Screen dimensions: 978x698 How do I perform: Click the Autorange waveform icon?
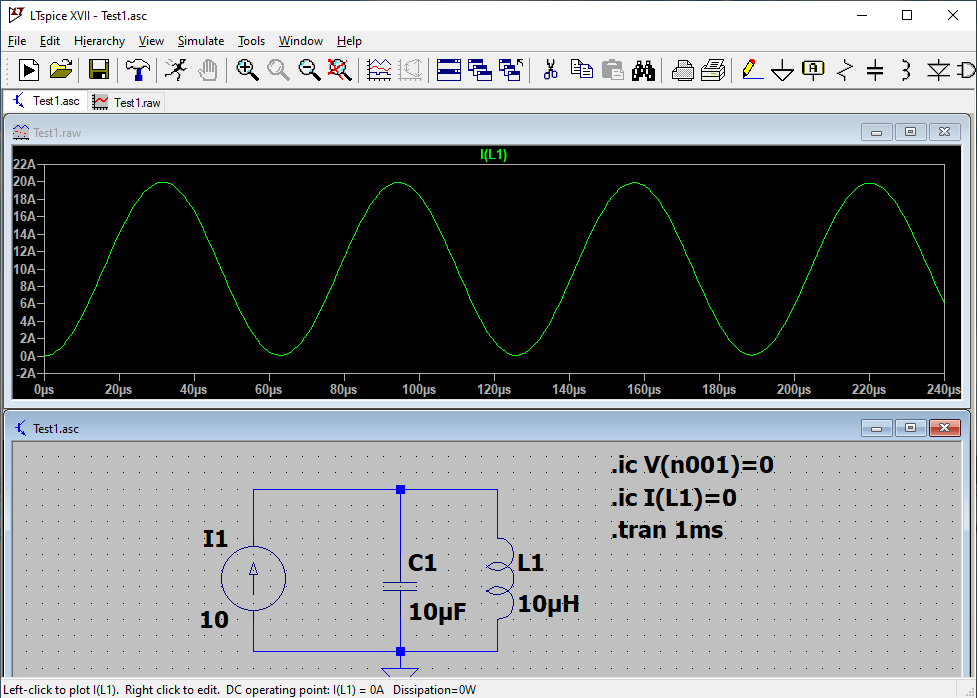click(x=379, y=70)
